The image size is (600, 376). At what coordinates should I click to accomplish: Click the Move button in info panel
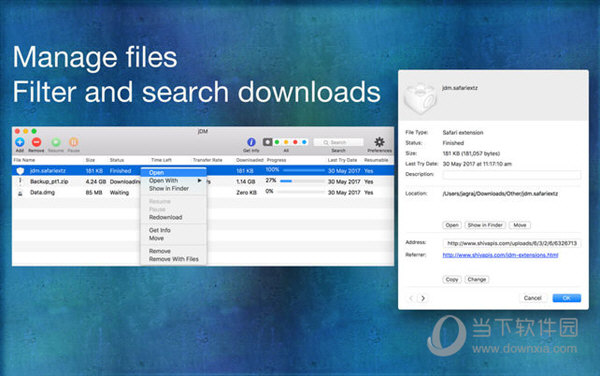[520, 225]
